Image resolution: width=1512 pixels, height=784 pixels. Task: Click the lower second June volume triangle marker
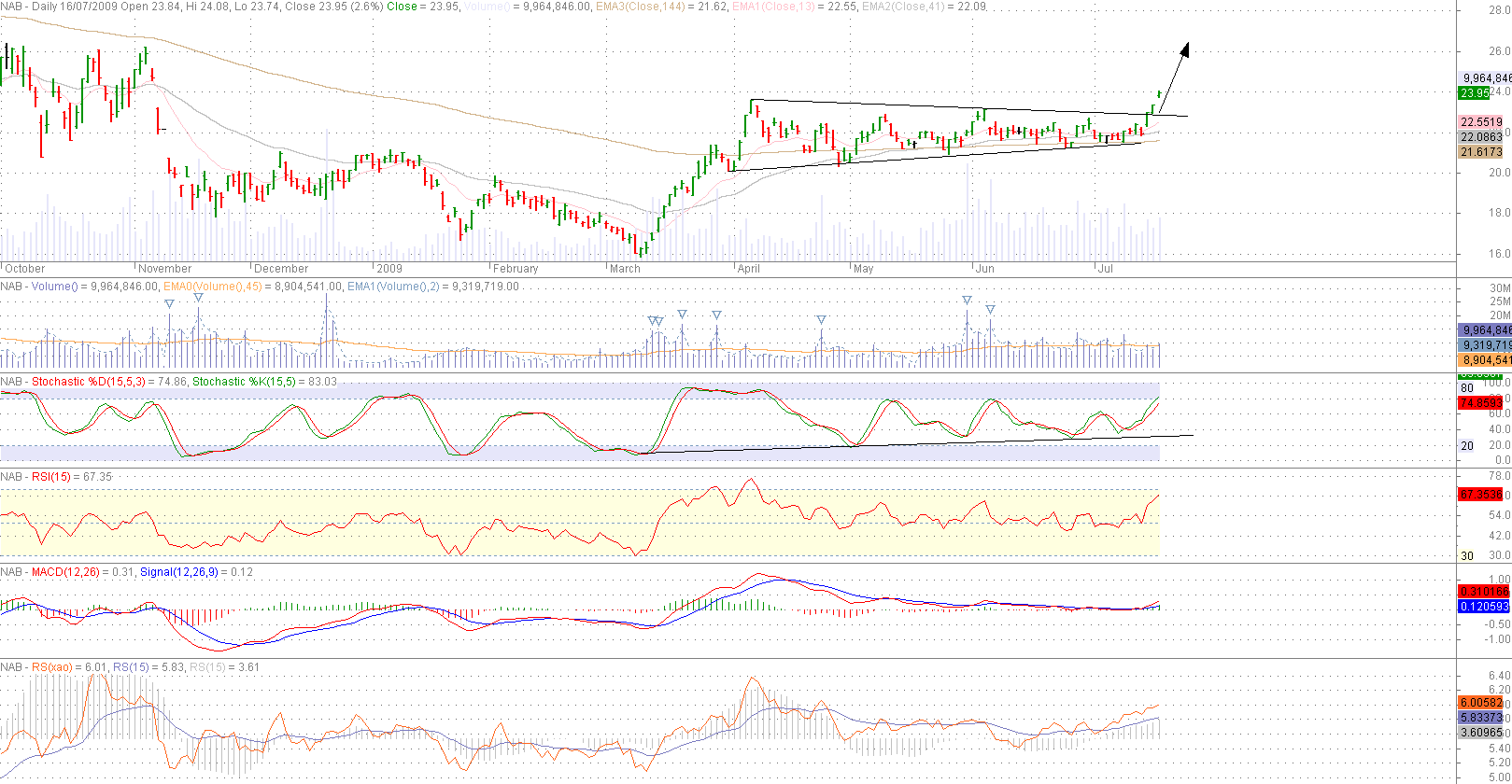point(990,309)
